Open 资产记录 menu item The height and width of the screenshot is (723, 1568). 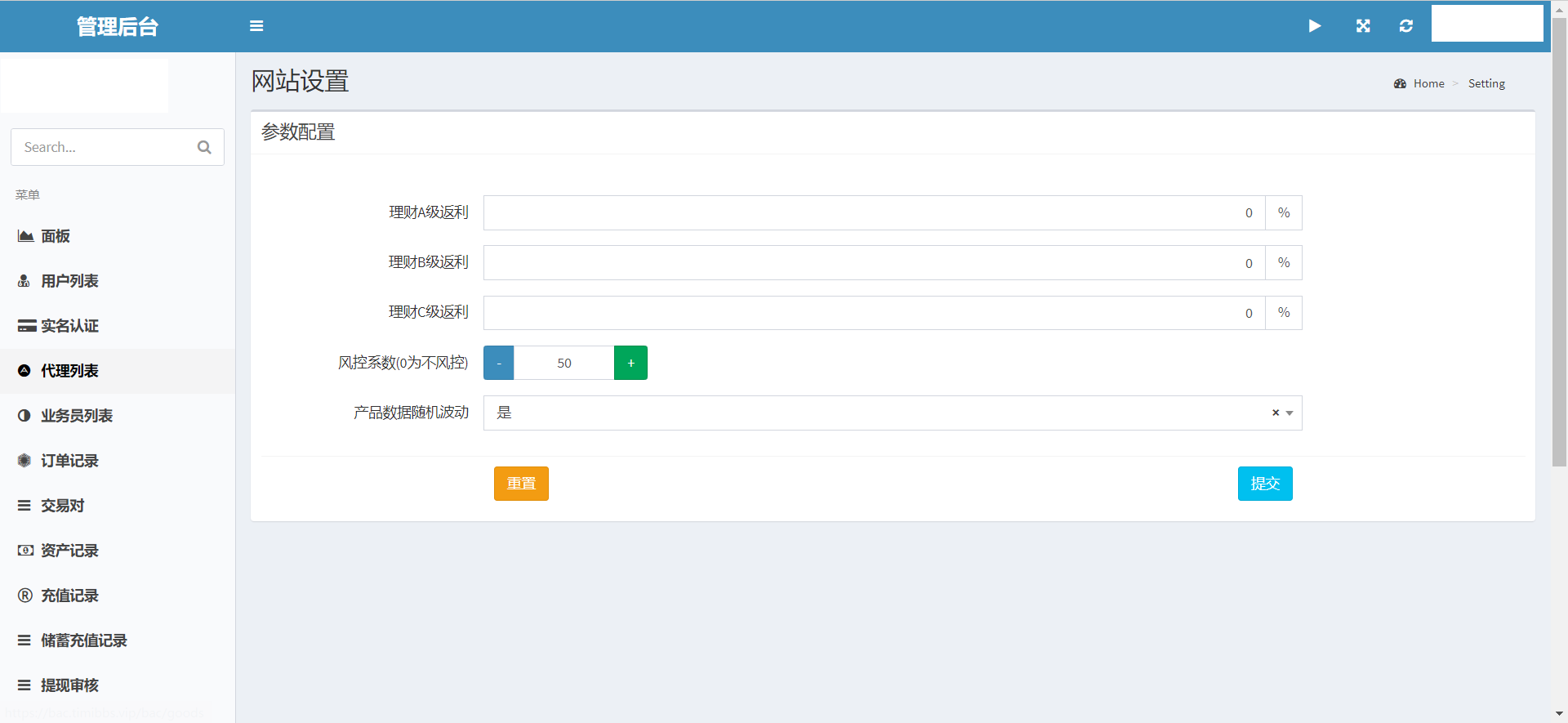click(118, 551)
